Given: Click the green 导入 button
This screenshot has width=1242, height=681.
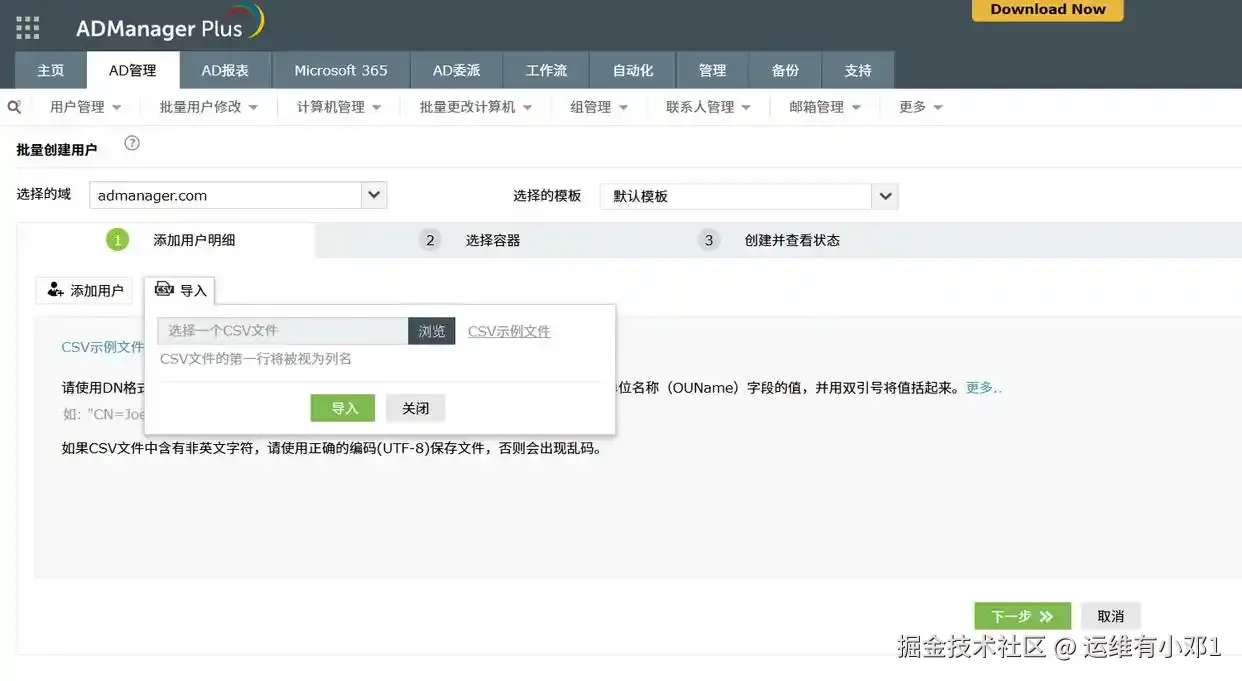Looking at the screenshot, I should click(x=343, y=408).
